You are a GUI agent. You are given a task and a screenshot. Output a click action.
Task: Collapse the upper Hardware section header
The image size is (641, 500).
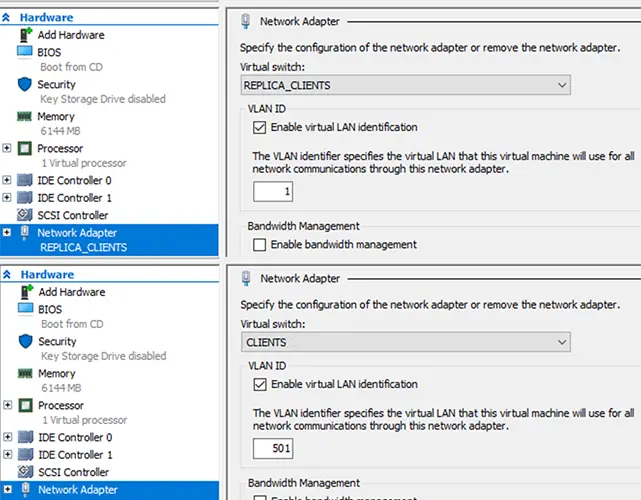point(8,18)
